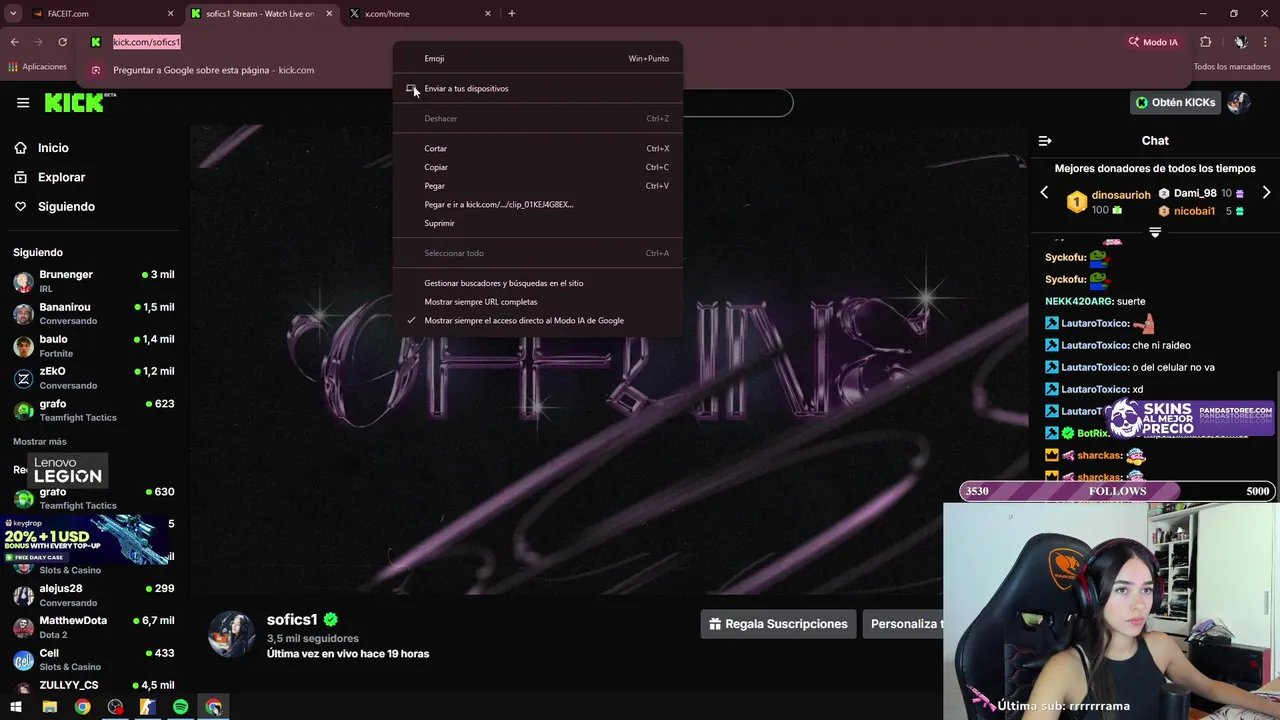This screenshot has width=1280, height=720.
Task: Click the address bar kick.com/sofics1
Action: [147, 42]
